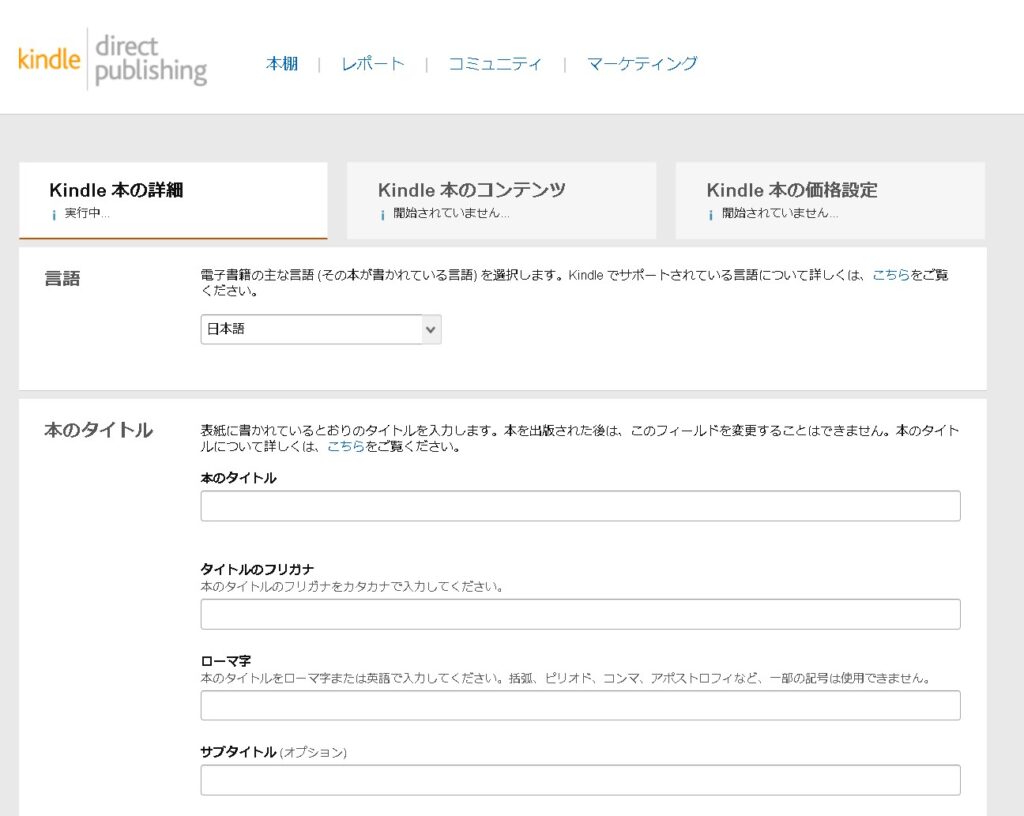
Task: Open the 日本語 language dropdown
Action: click(321, 329)
